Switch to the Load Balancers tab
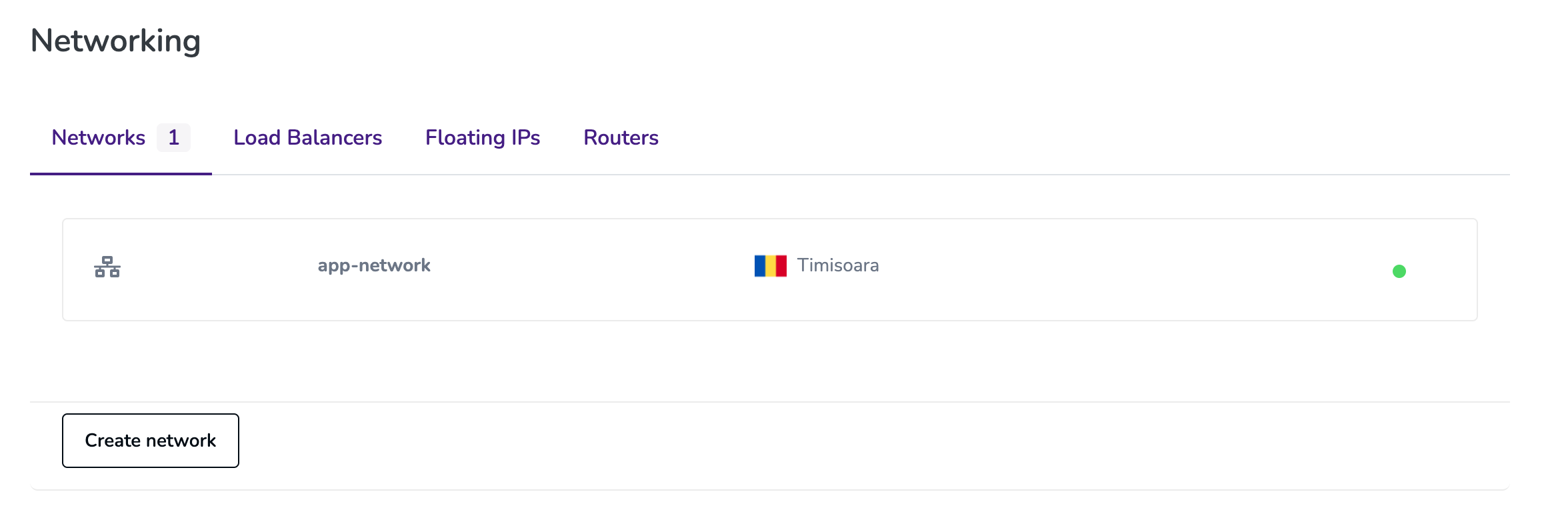1568x524 pixels. (307, 138)
